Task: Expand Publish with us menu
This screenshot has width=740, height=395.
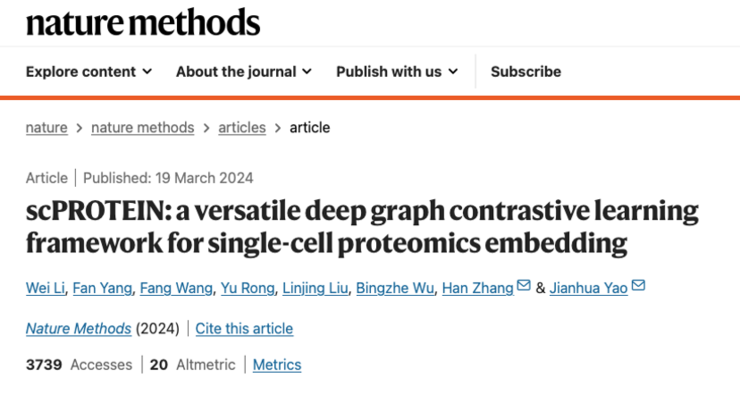Action: (x=397, y=72)
